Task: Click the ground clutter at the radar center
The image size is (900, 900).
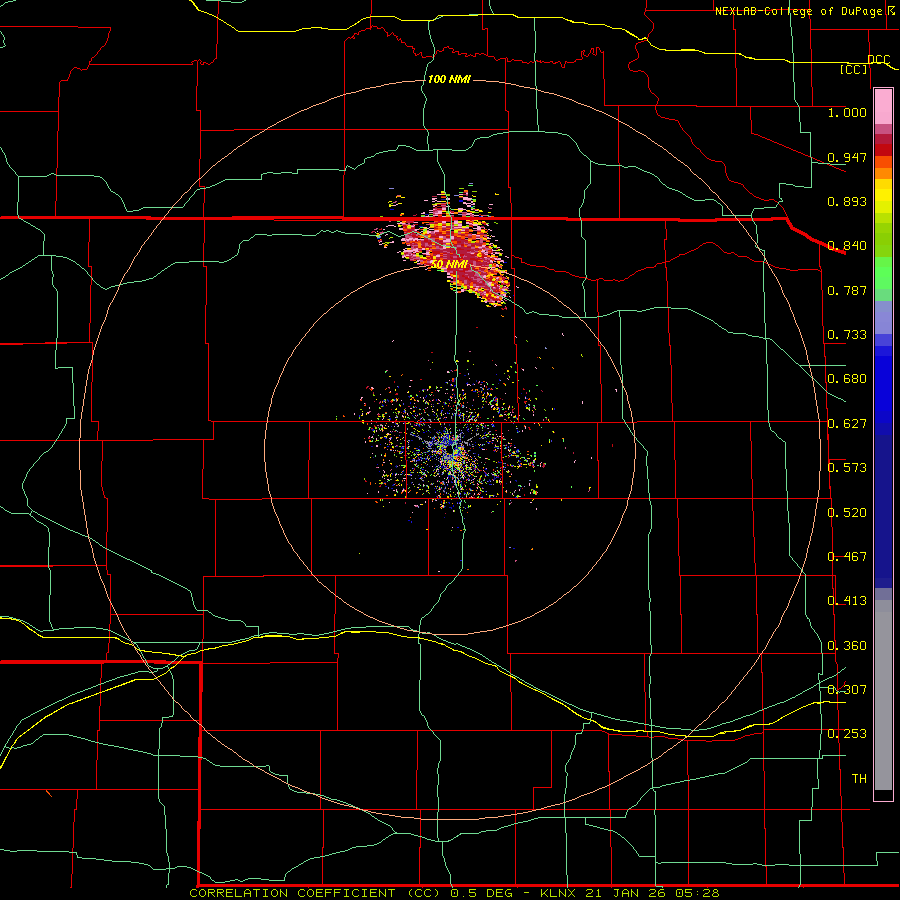Action: (x=453, y=451)
